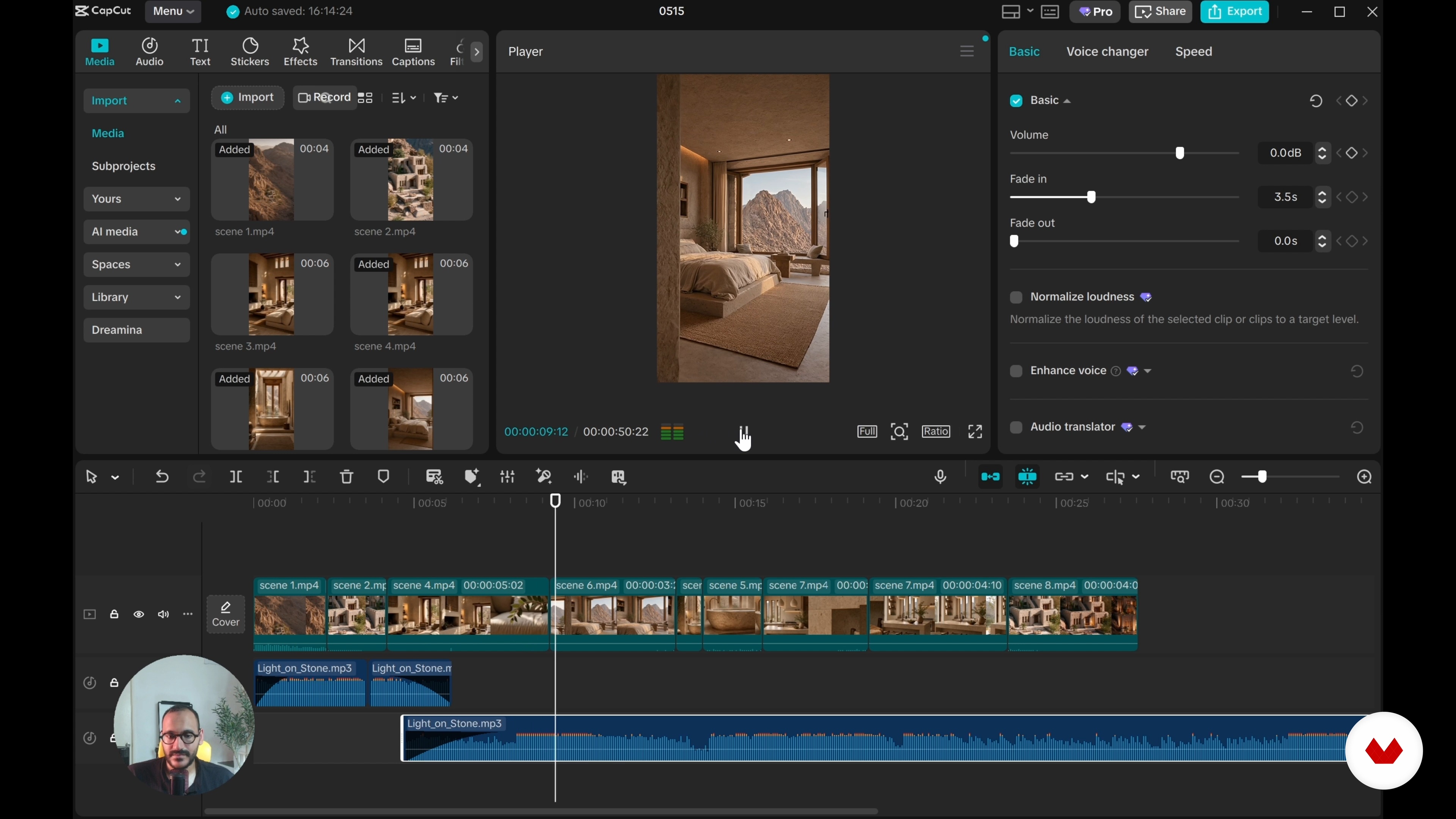
Task: Click the Fade out value field
Action: tap(1287, 242)
